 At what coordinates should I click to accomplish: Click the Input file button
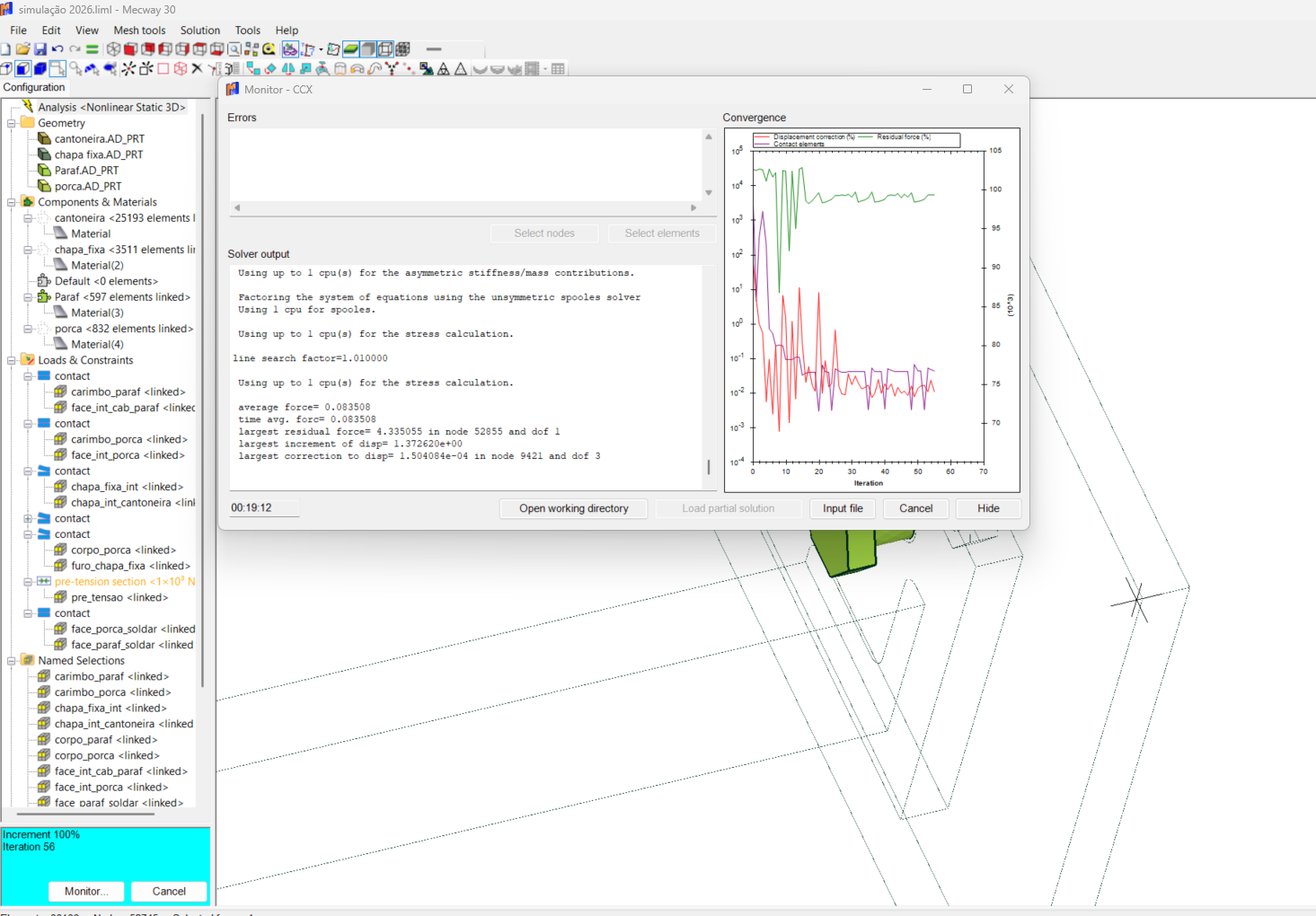[842, 508]
